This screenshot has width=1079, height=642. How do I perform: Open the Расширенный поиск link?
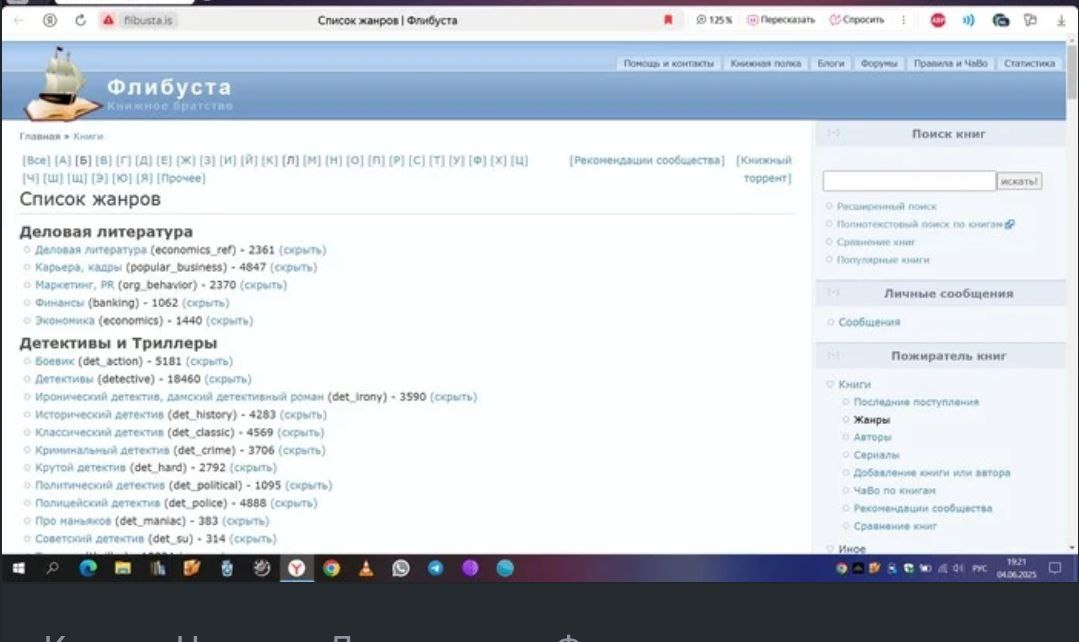[886, 206]
